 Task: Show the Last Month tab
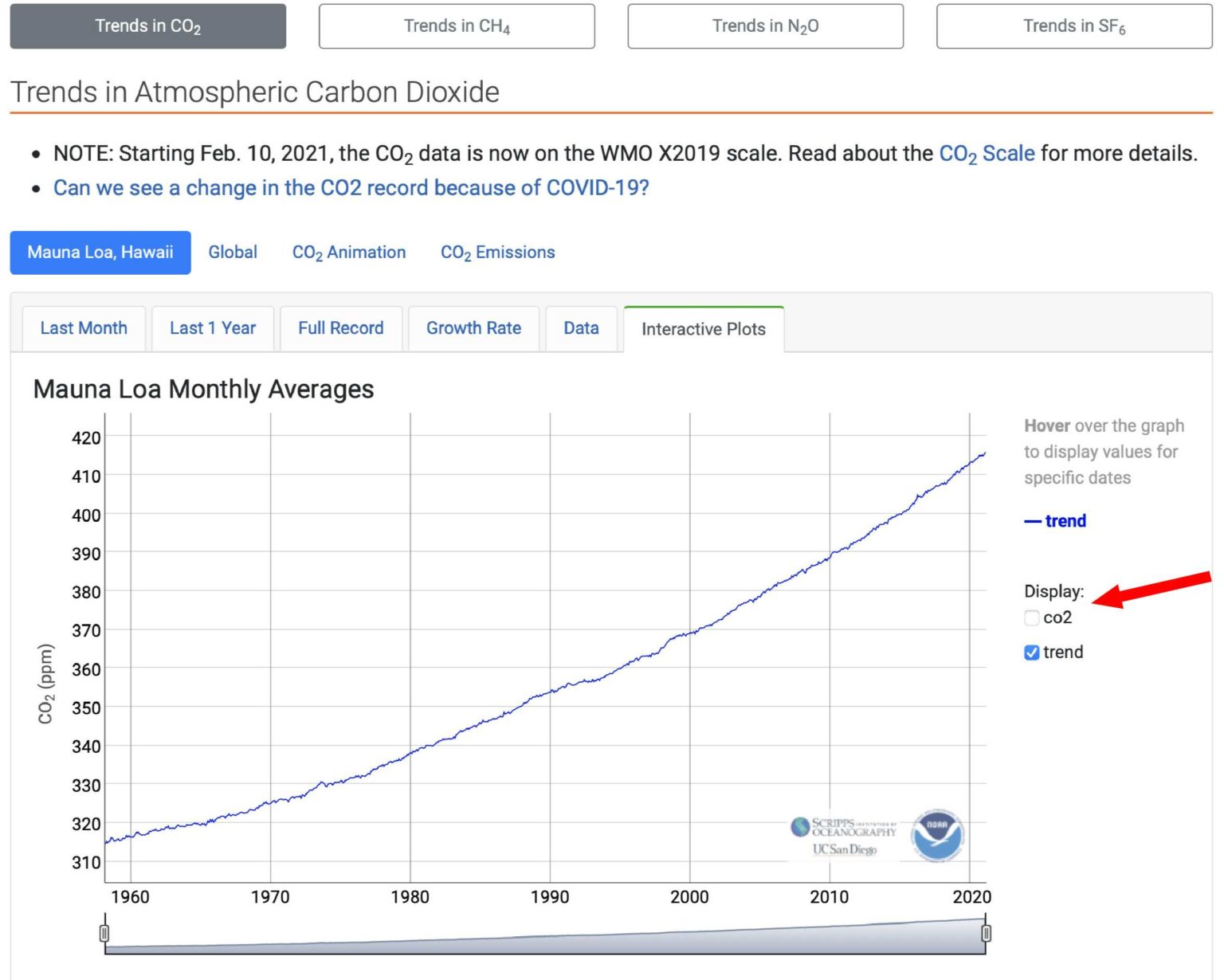coord(84,328)
